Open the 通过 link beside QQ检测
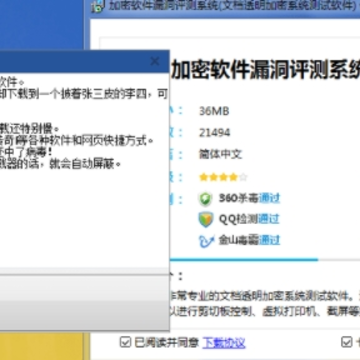 [269, 219]
